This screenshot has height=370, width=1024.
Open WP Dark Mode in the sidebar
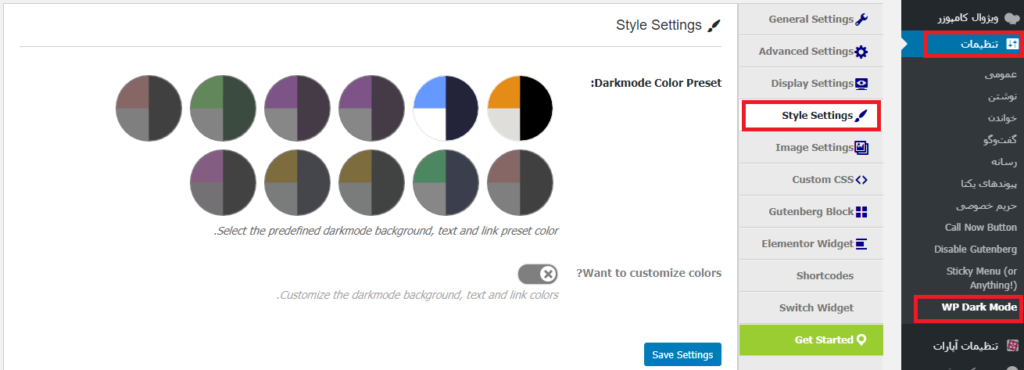pos(968,307)
